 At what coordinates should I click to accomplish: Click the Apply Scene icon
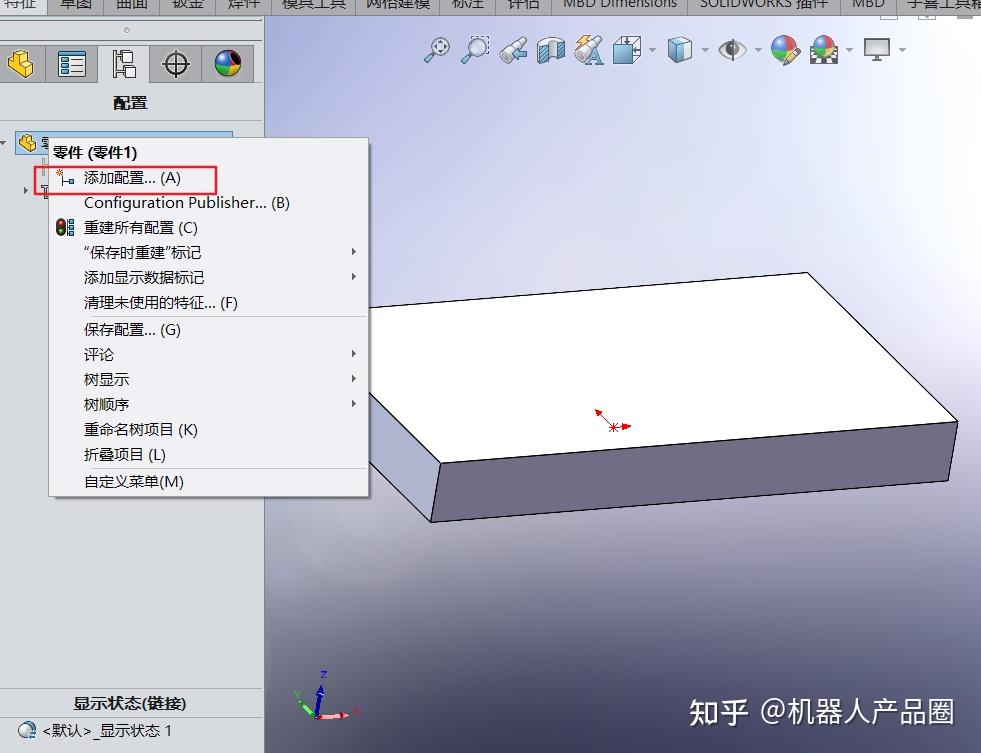coord(824,51)
